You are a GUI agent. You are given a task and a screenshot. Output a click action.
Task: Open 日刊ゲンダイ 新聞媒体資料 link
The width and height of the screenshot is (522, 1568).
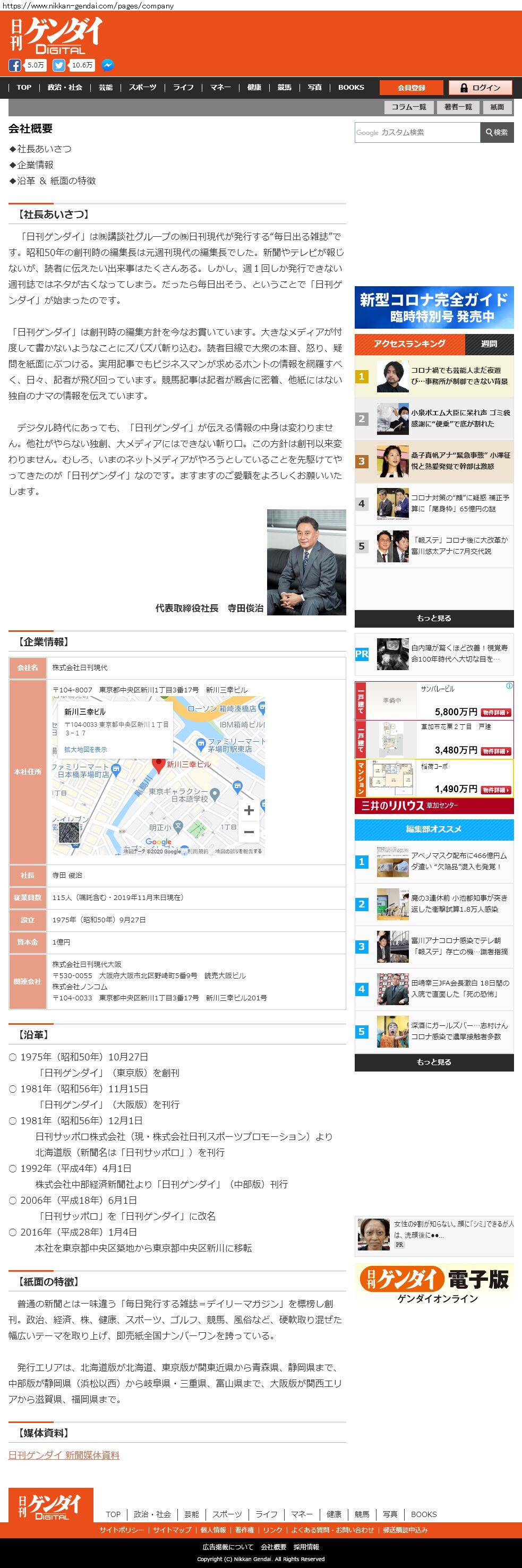[64, 1455]
